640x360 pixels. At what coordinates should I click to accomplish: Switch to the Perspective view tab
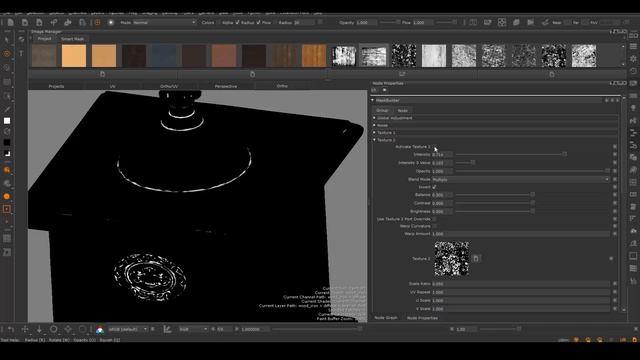pyautogui.click(x=226, y=86)
